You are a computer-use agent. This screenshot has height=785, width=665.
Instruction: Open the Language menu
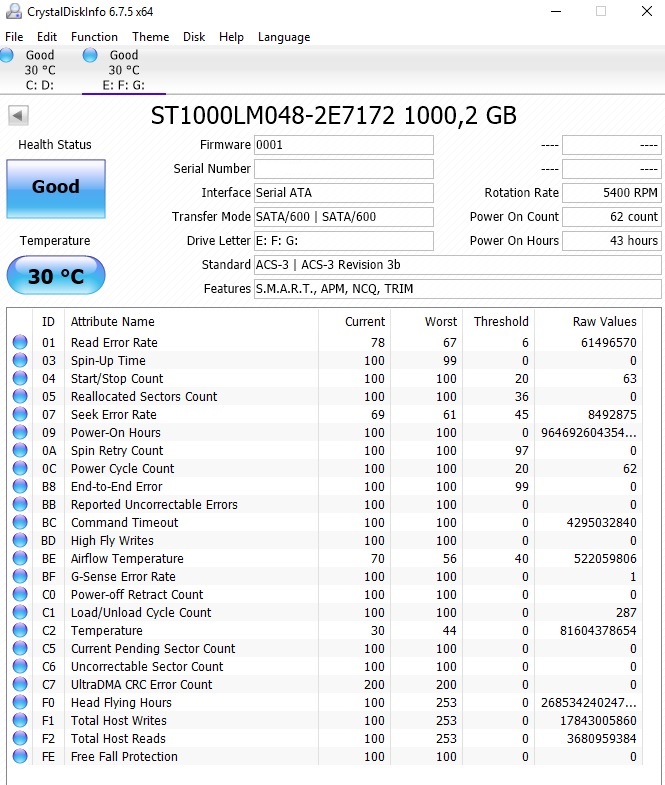[x=284, y=37]
